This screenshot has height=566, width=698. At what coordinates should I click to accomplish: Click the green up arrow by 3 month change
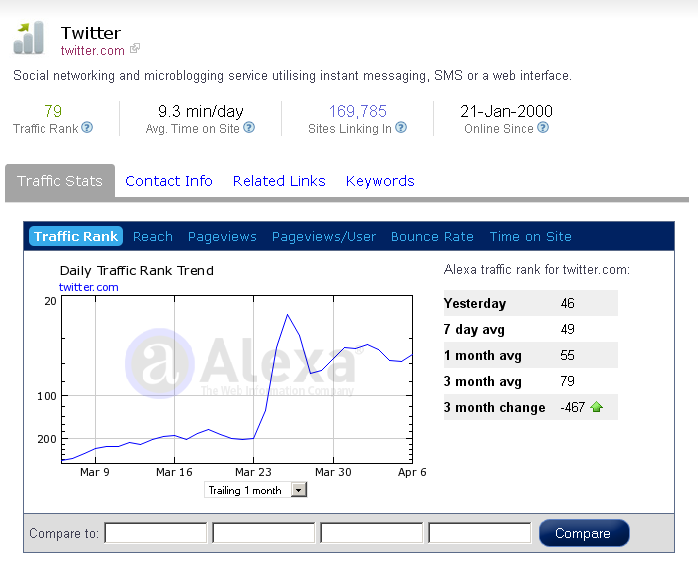(597, 407)
